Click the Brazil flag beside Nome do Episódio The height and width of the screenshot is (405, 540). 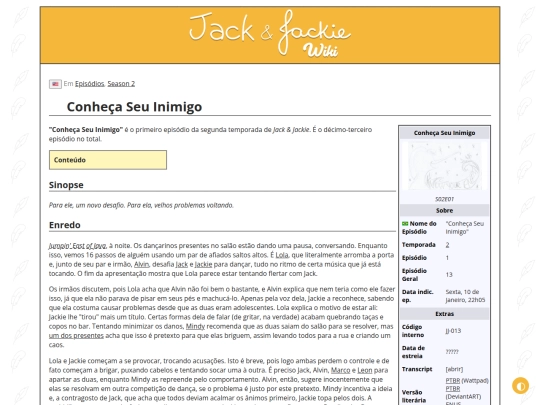[x=405, y=224]
